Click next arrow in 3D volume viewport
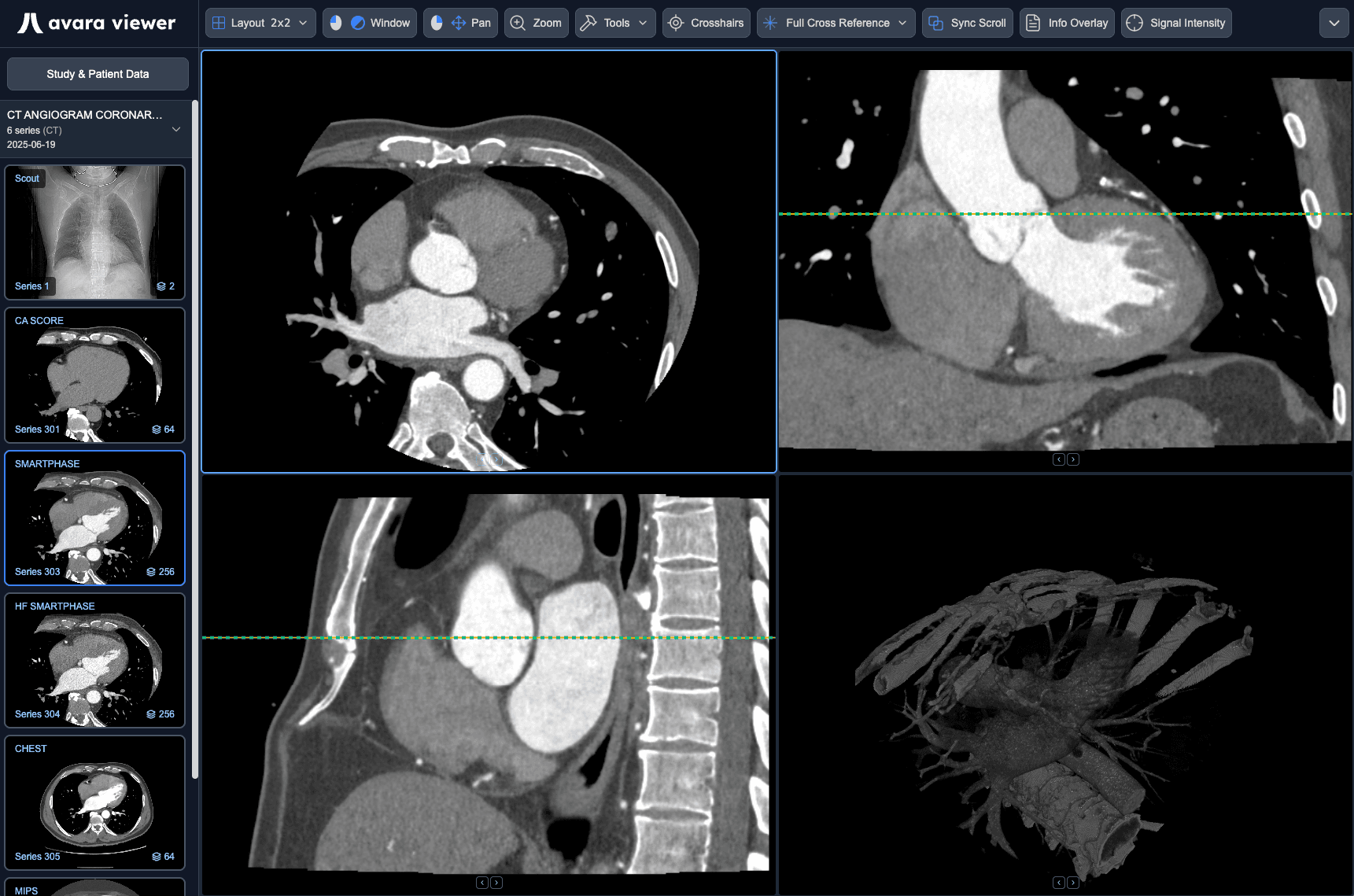1354x896 pixels. [x=1073, y=883]
